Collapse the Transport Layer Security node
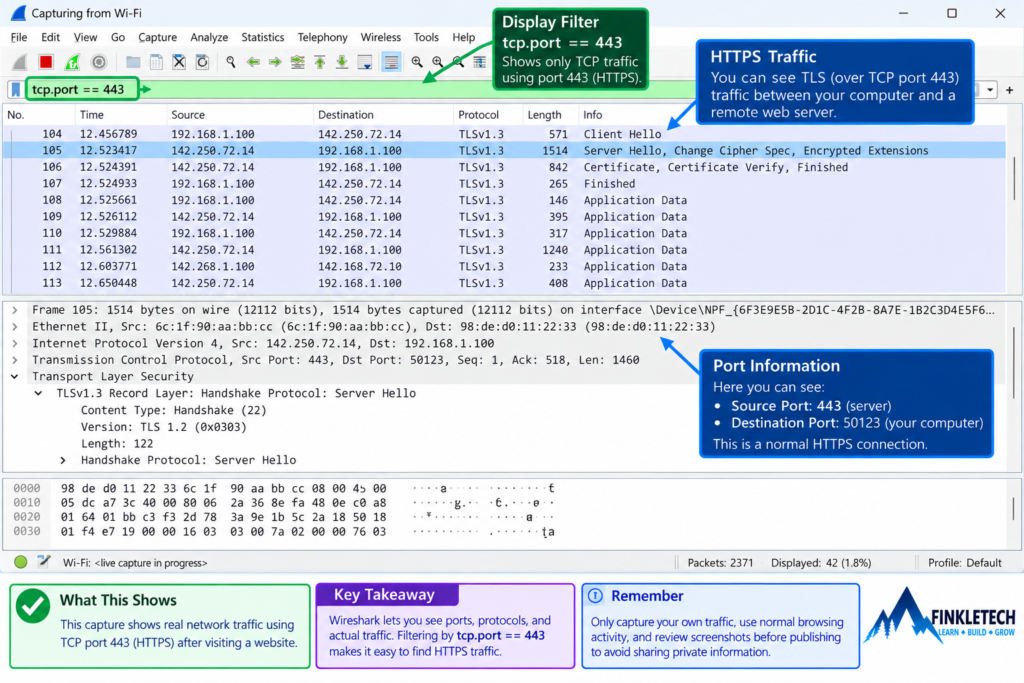Screen dimensions: 1024x683 click(14, 377)
